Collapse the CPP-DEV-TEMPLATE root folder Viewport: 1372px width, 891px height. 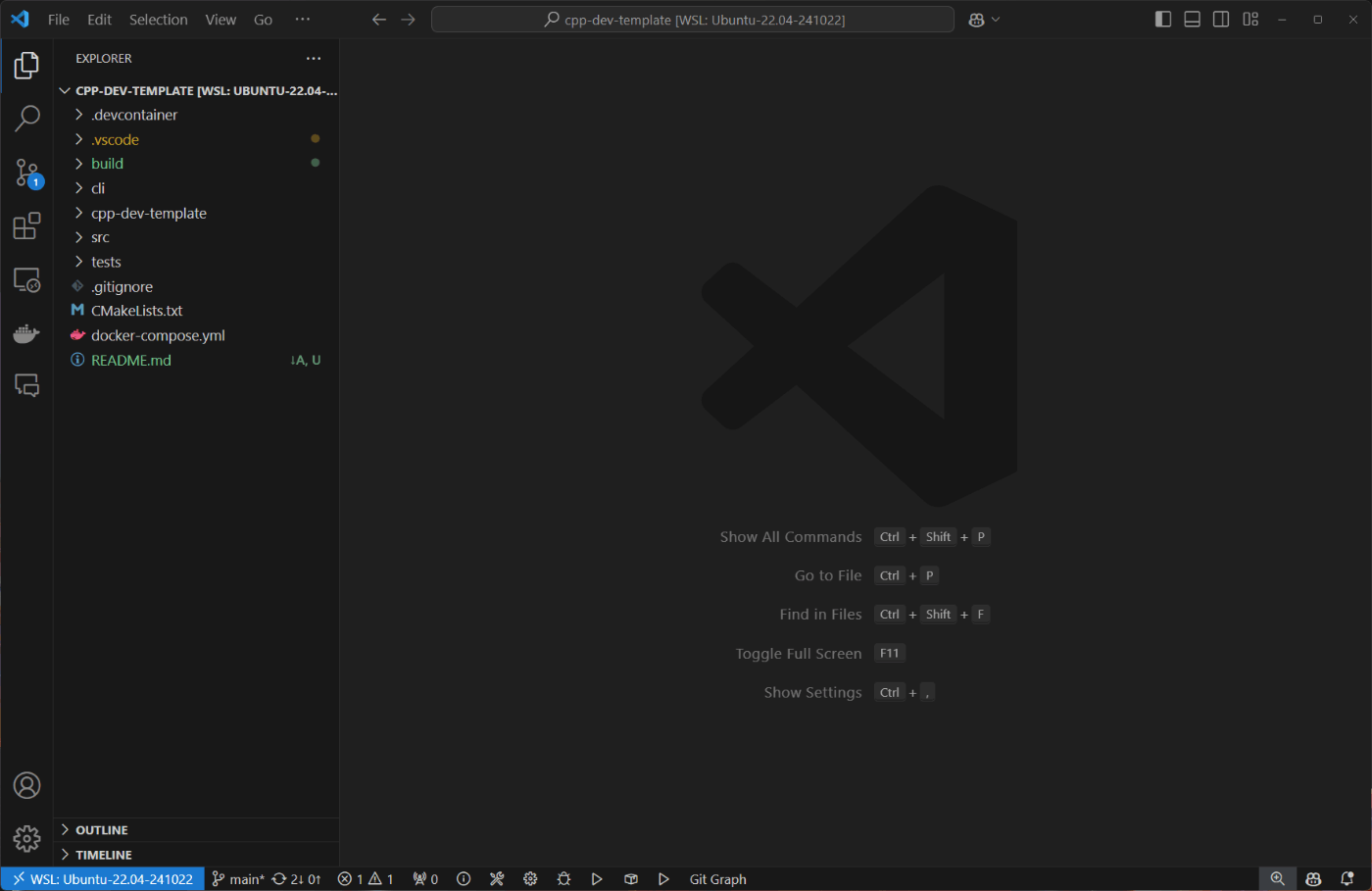pos(196,90)
